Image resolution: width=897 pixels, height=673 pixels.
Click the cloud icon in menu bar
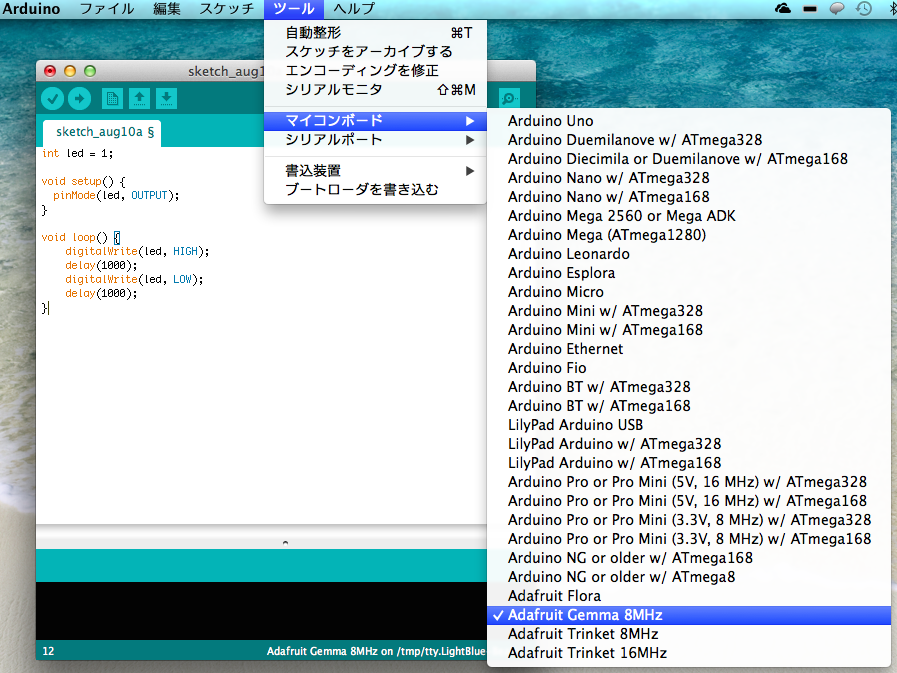pos(783,9)
